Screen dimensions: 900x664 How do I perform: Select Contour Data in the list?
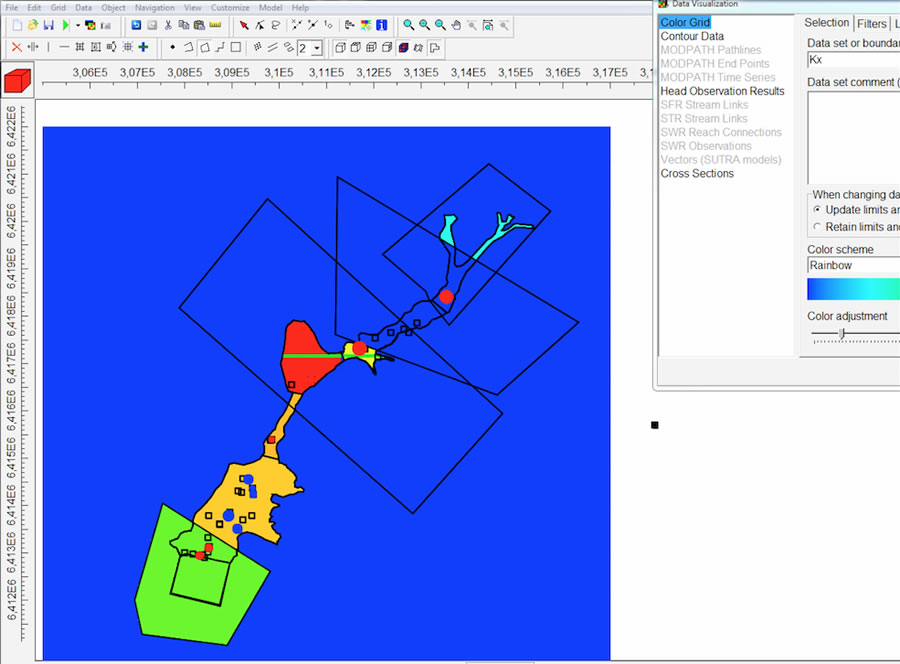click(692, 37)
